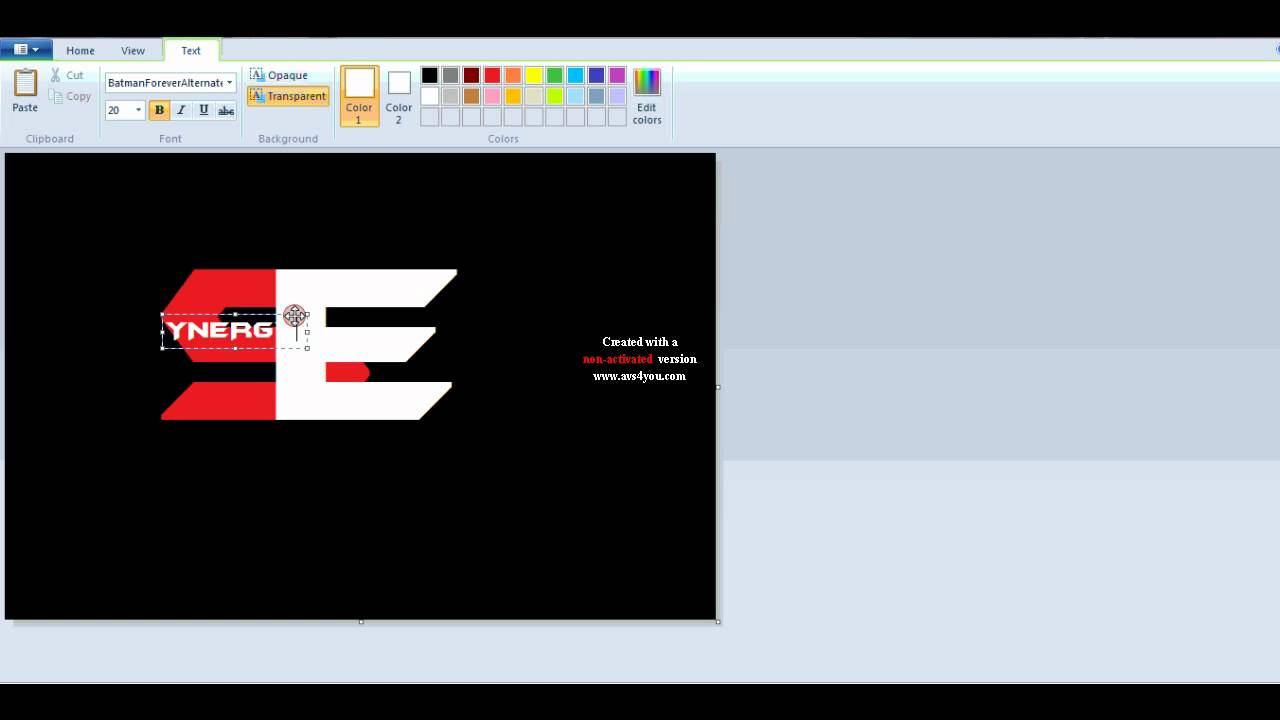This screenshot has height=720, width=1280.
Task: Pick the red color swatch
Action: (x=492, y=75)
